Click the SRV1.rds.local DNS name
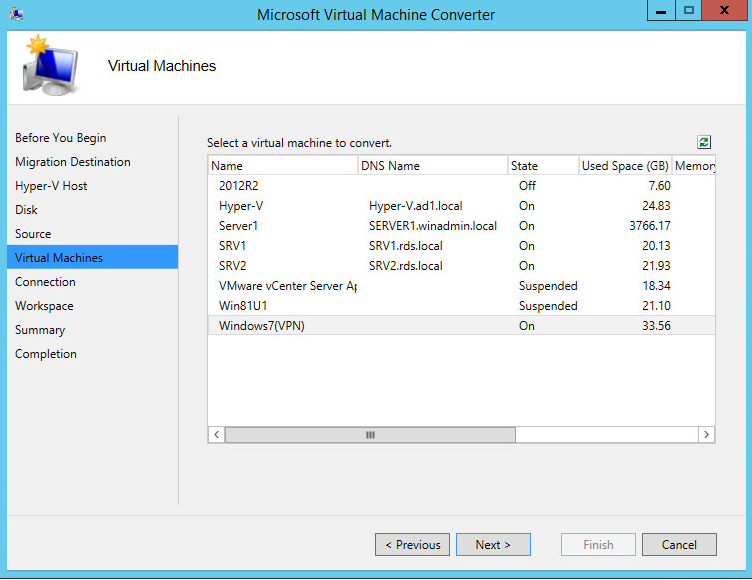752x580 pixels. coord(405,246)
